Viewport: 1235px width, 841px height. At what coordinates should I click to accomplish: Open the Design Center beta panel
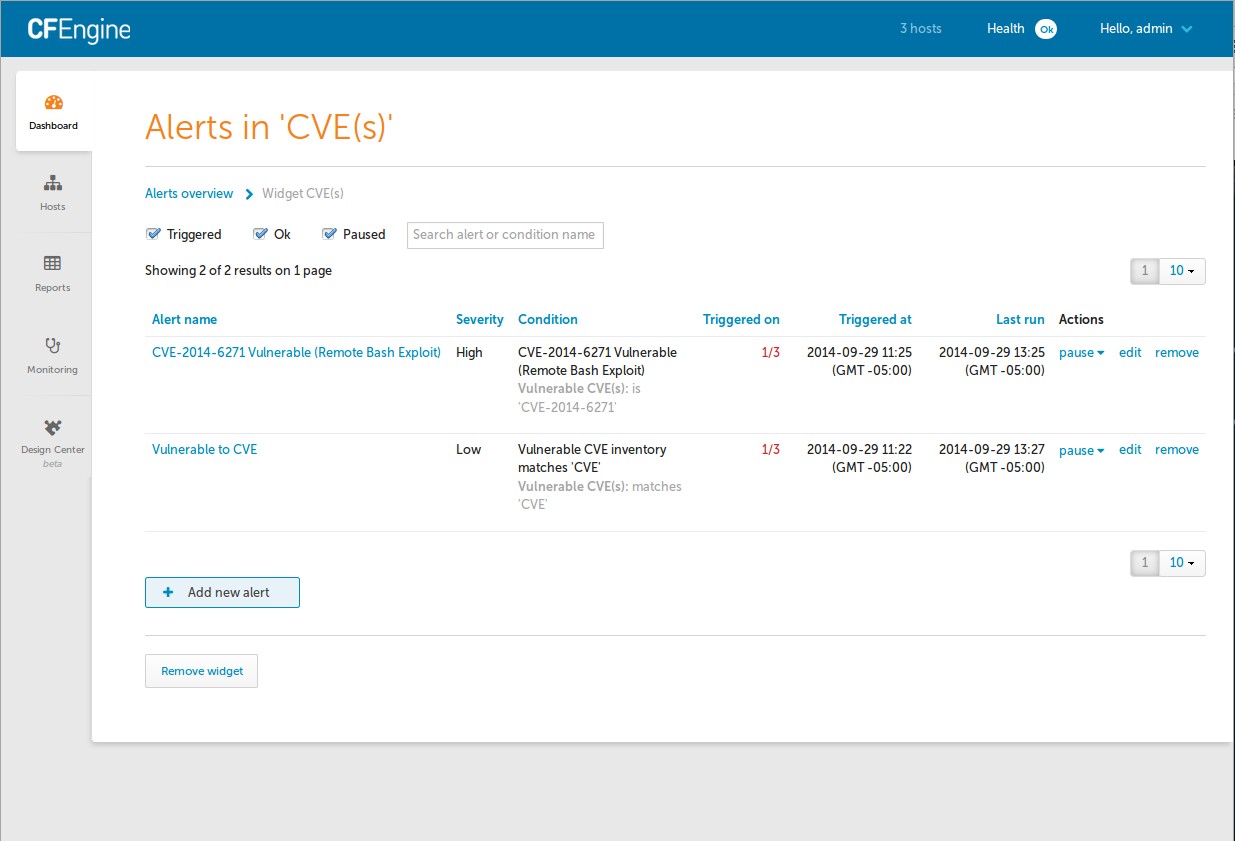point(52,438)
